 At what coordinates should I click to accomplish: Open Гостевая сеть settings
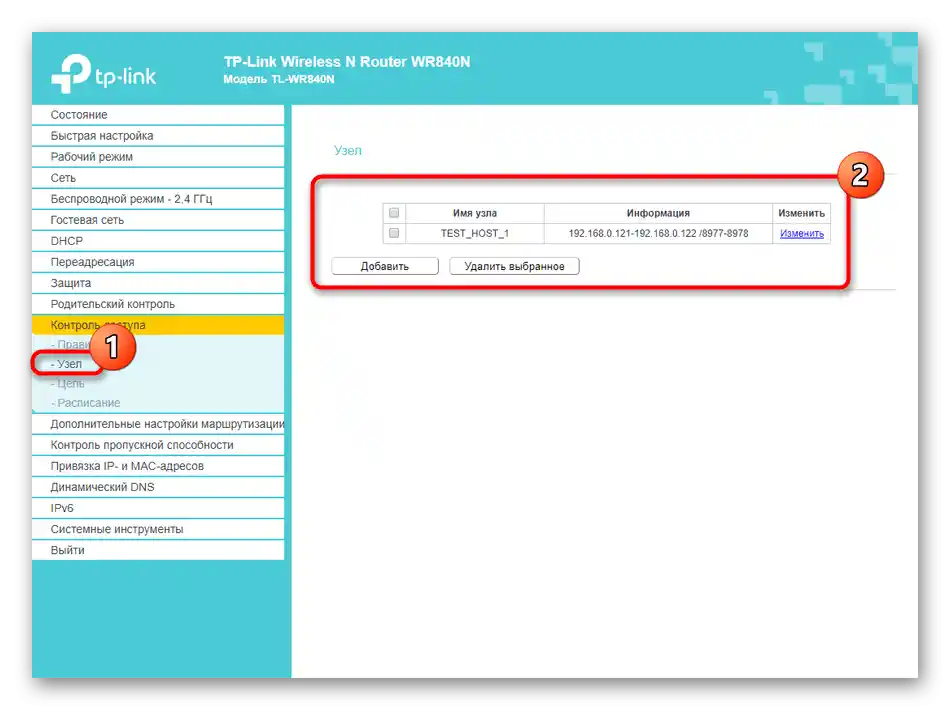click(158, 220)
